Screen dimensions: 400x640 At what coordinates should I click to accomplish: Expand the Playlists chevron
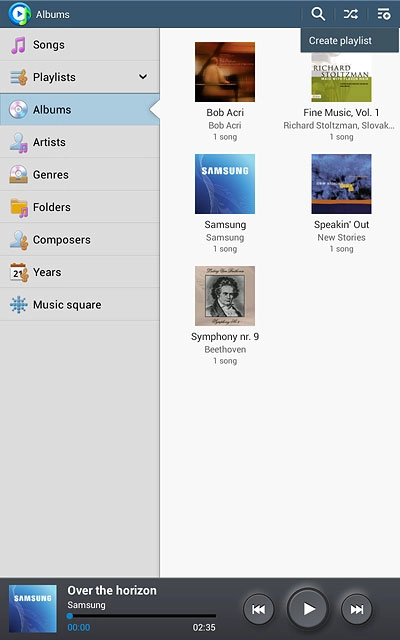pos(143,76)
